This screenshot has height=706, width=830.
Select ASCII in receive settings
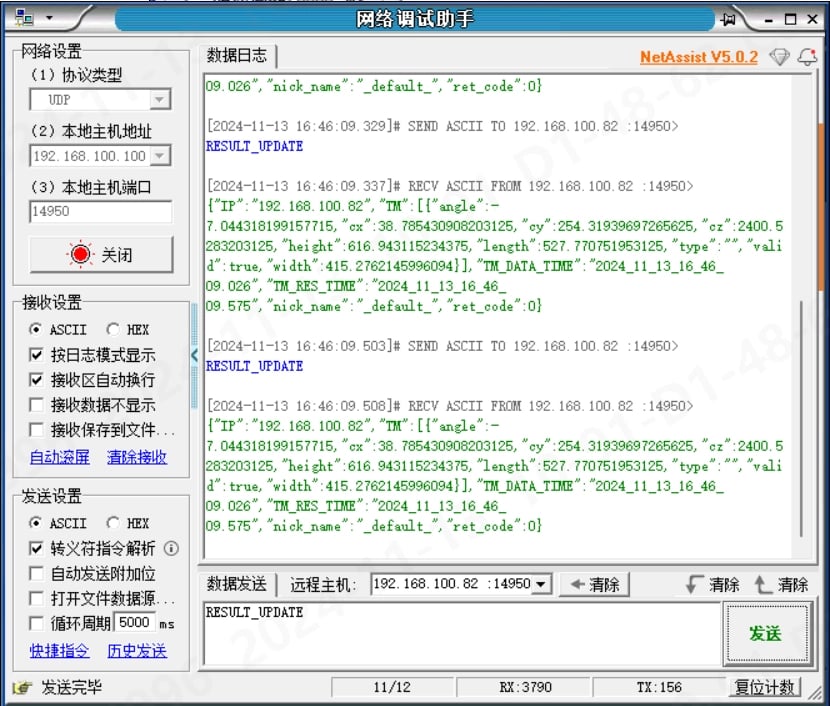tap(58, 330)
